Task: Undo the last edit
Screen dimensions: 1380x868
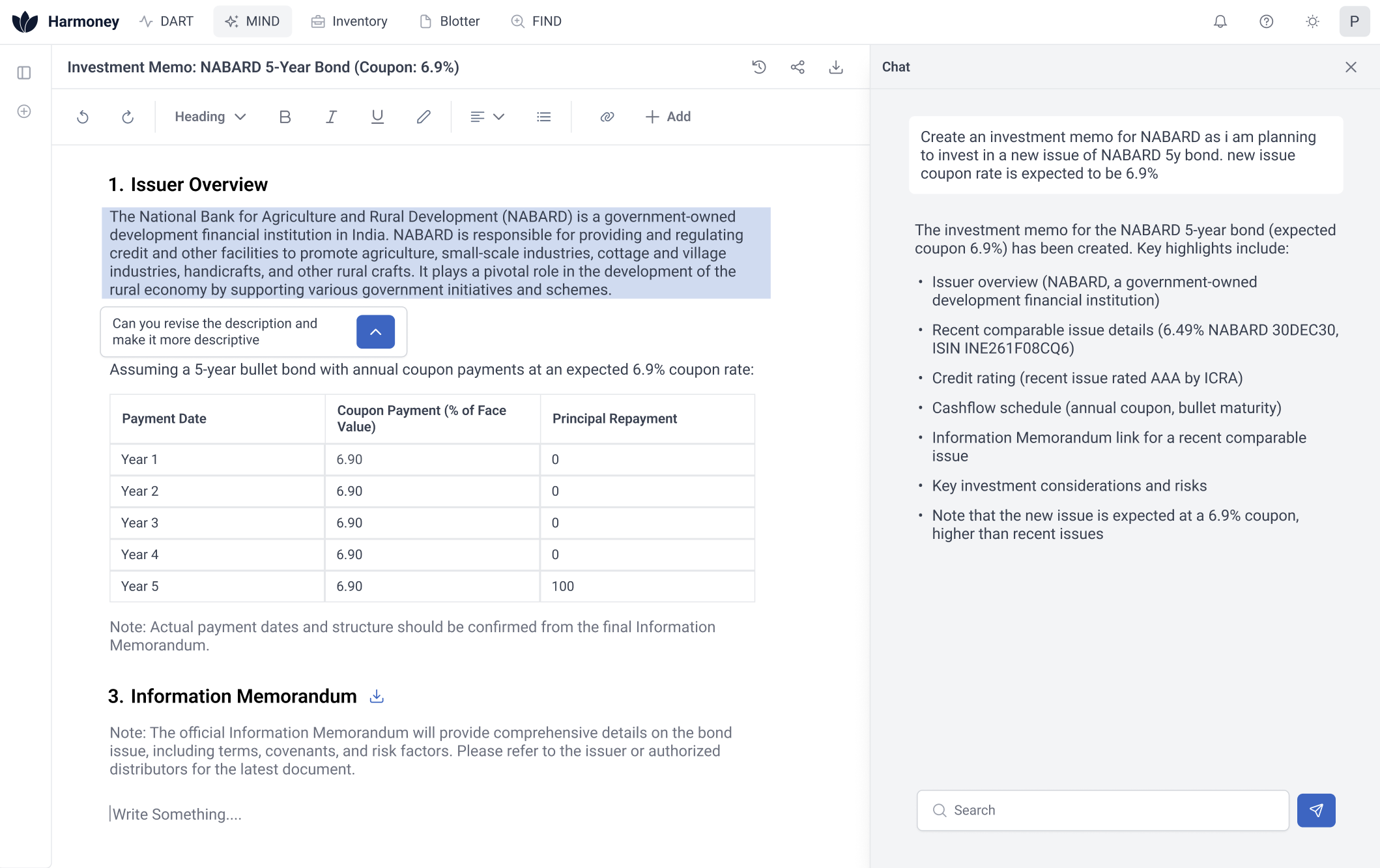Action: tap(83, 117)
